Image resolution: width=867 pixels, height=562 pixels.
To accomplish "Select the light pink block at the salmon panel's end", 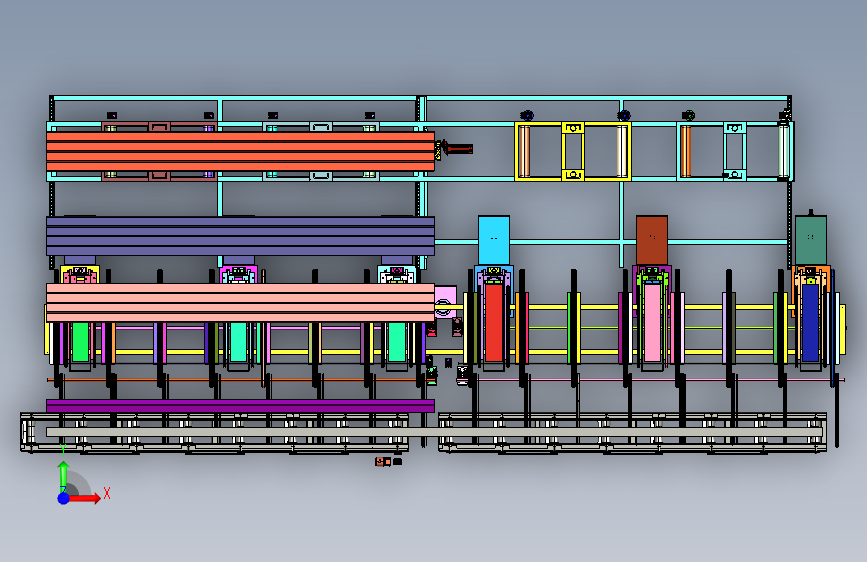I will click(446, 302).
